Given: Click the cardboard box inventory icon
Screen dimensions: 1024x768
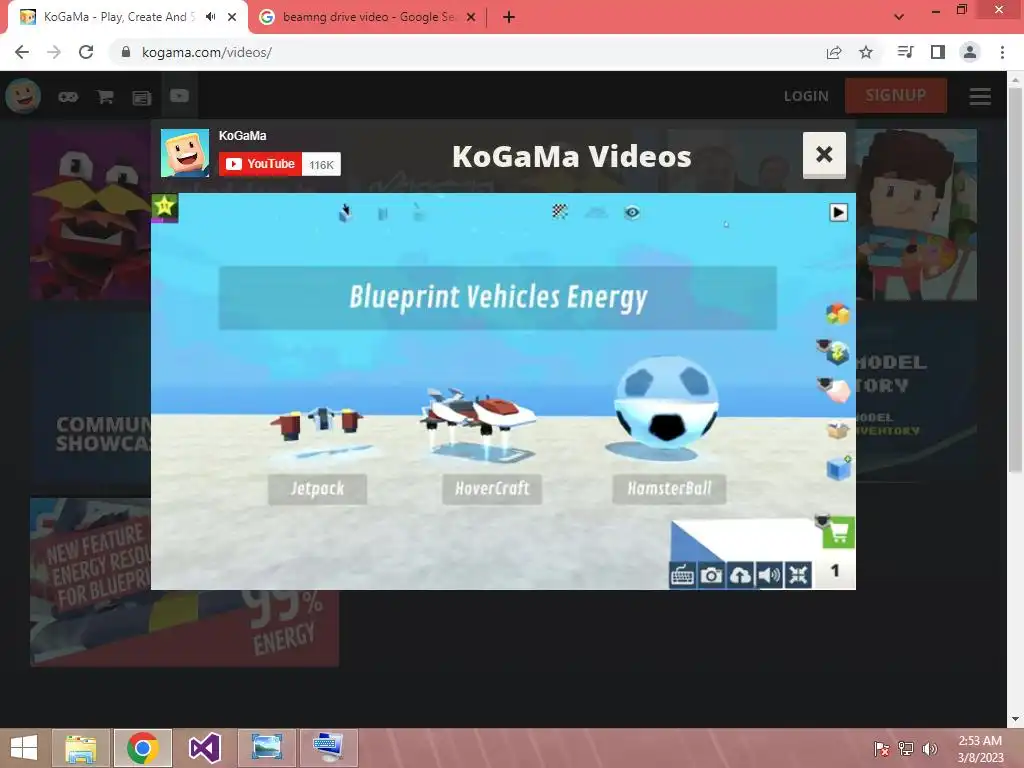Looking at the screenshot, I should [837, 430].
